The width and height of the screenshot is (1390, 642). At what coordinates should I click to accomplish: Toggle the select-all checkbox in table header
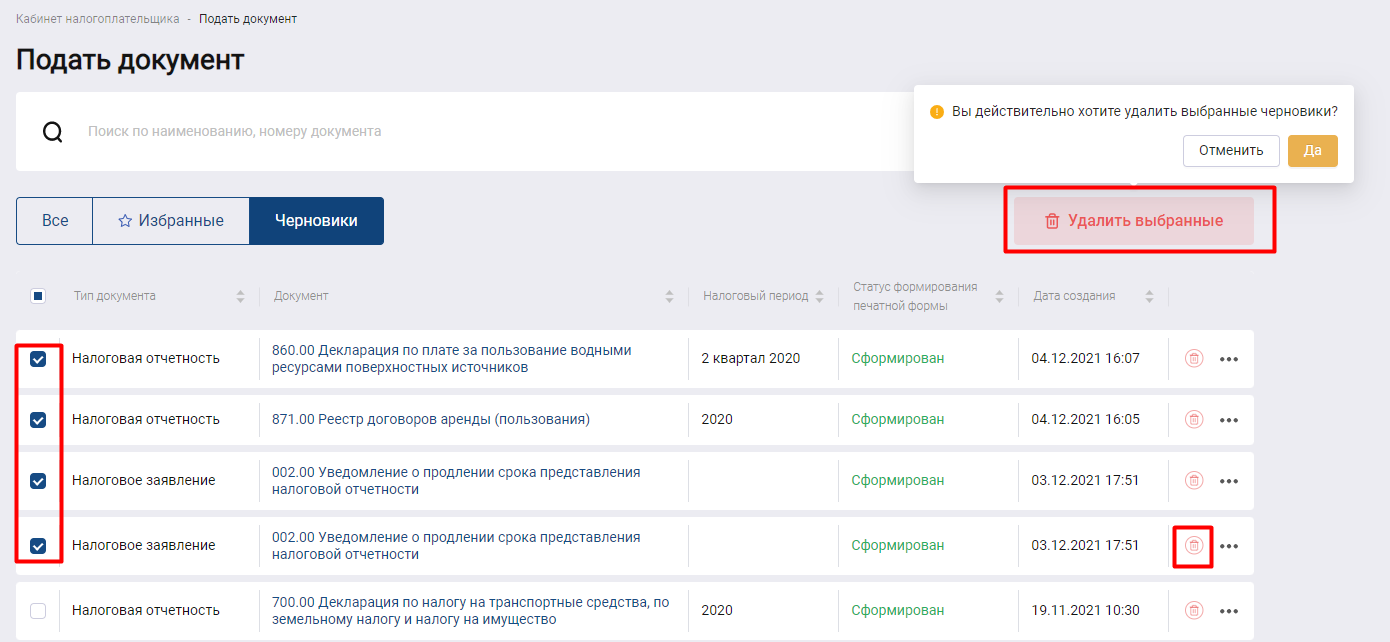(38, 296)
